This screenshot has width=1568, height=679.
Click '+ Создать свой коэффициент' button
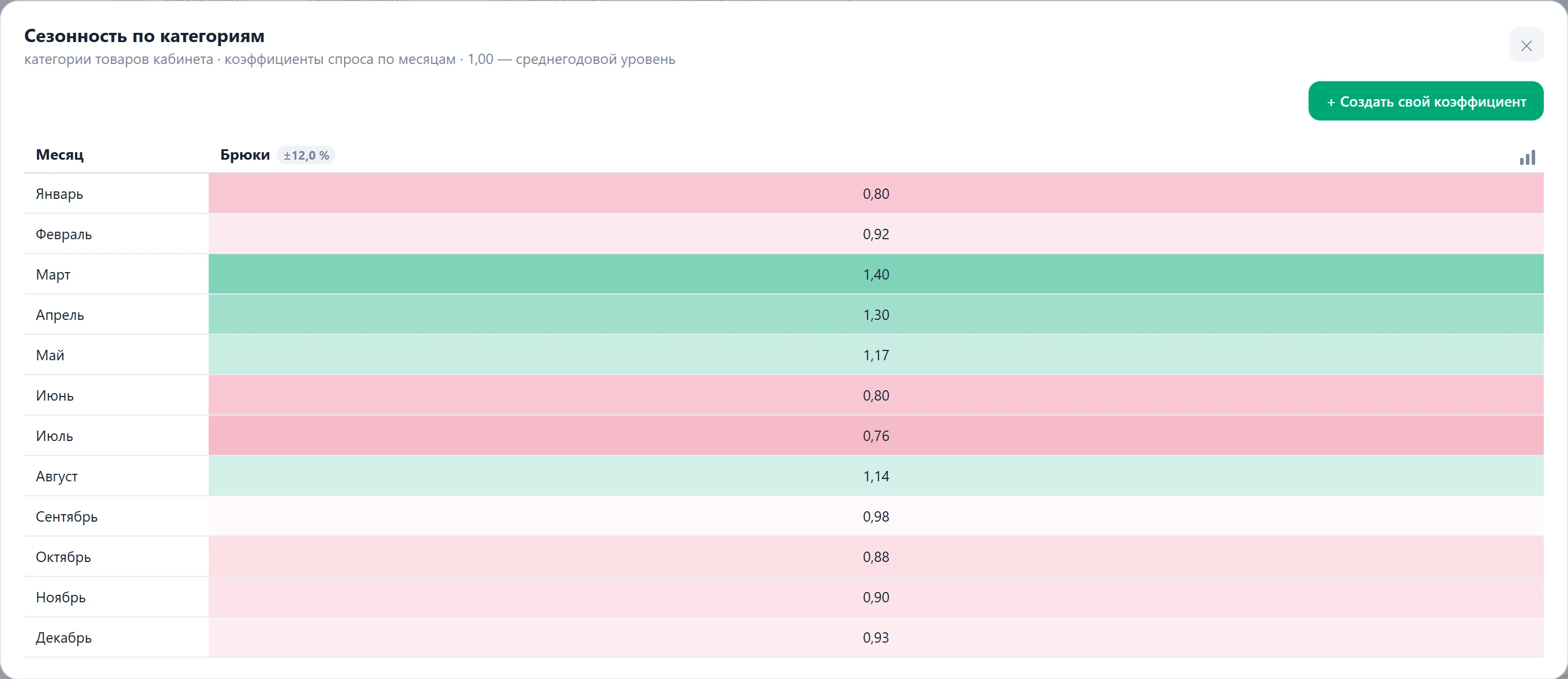(1426, 101)
